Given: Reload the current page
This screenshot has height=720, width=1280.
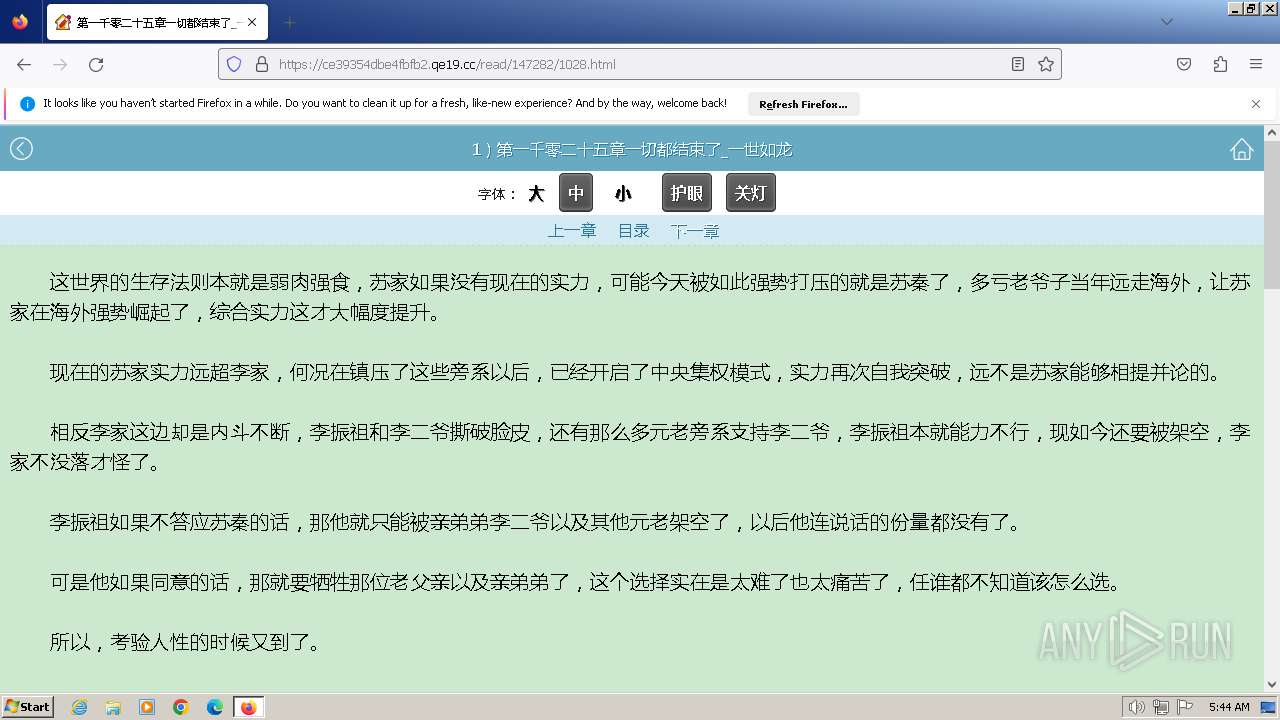Looking at the screenshot, I should 96,64.
